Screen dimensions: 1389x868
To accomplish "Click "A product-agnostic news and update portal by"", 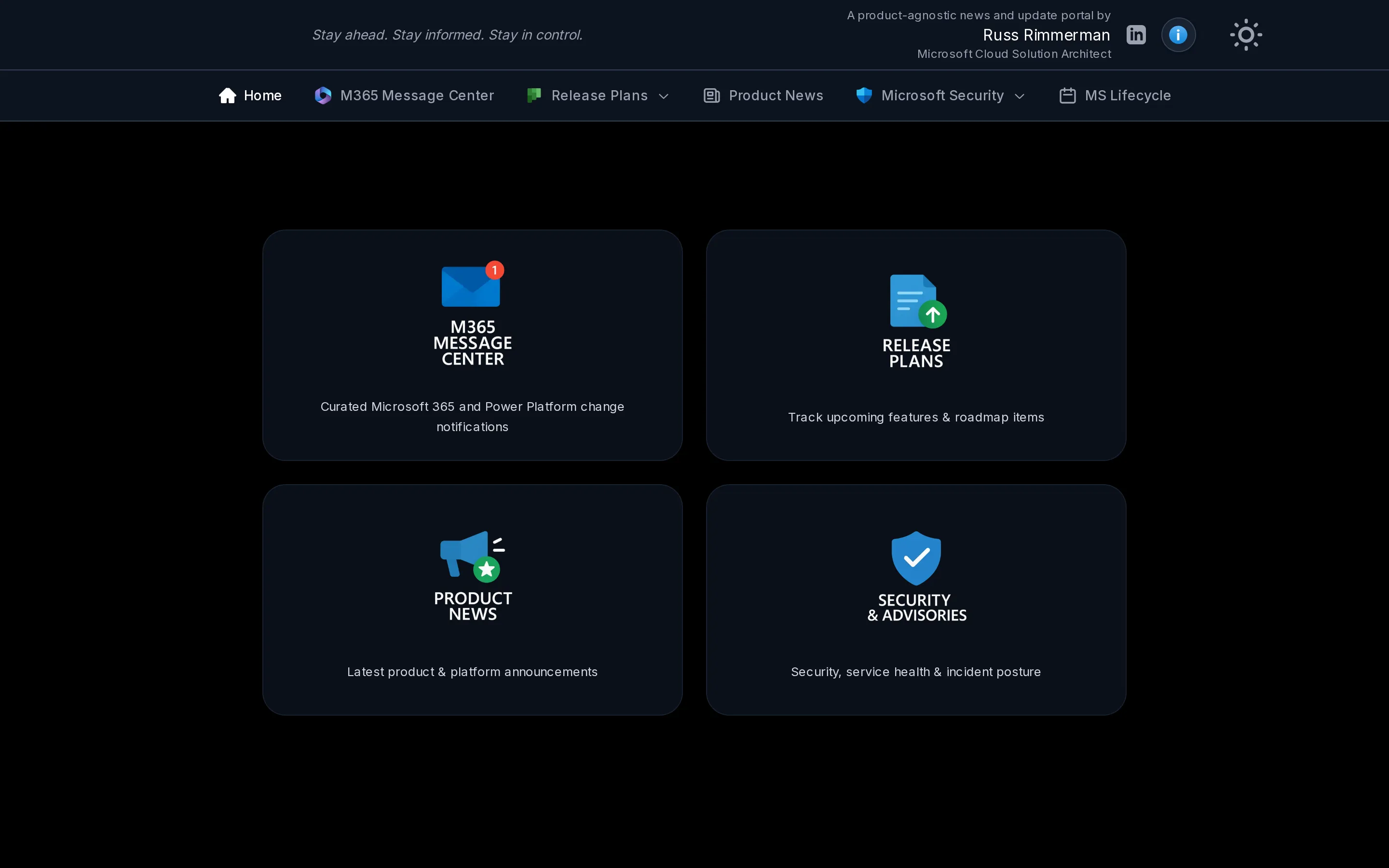I will click(x=979, y=15).
